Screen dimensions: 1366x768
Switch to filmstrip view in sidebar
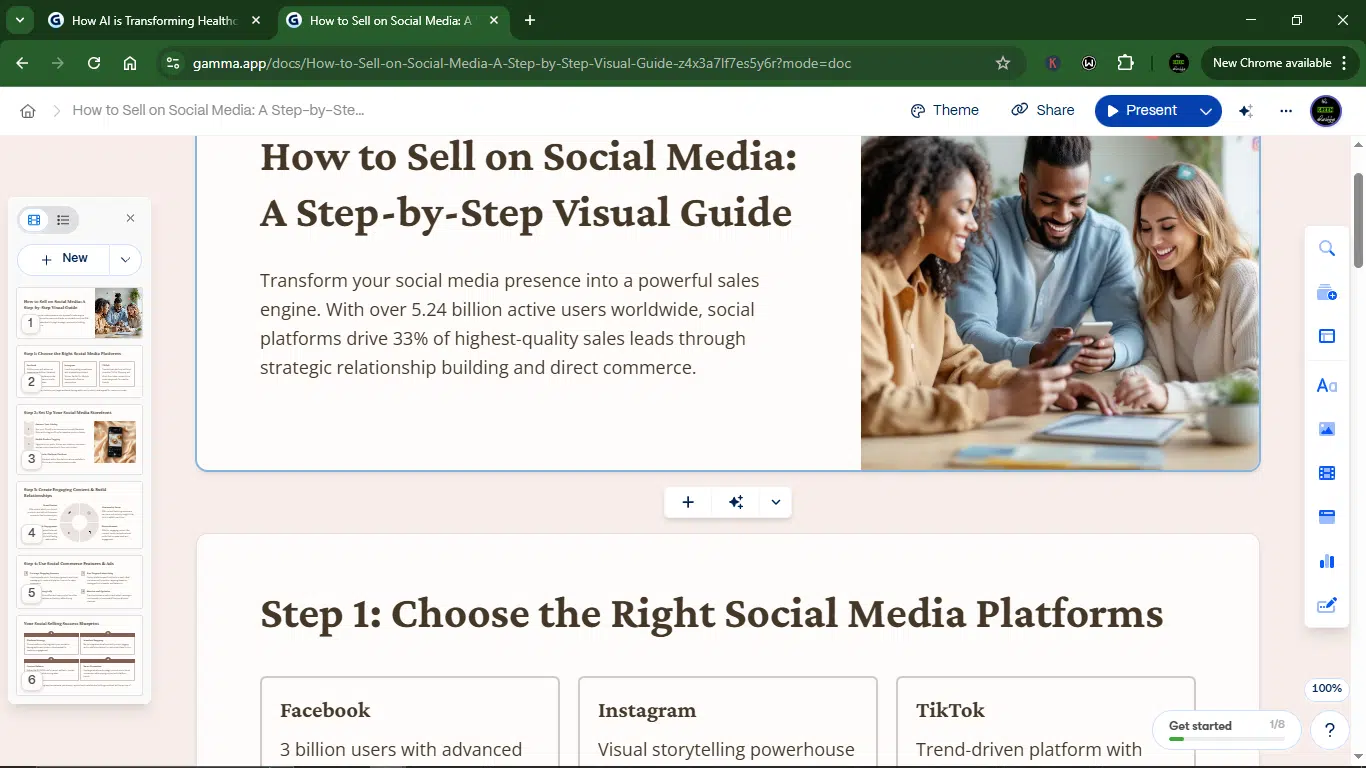coord(34,220)
